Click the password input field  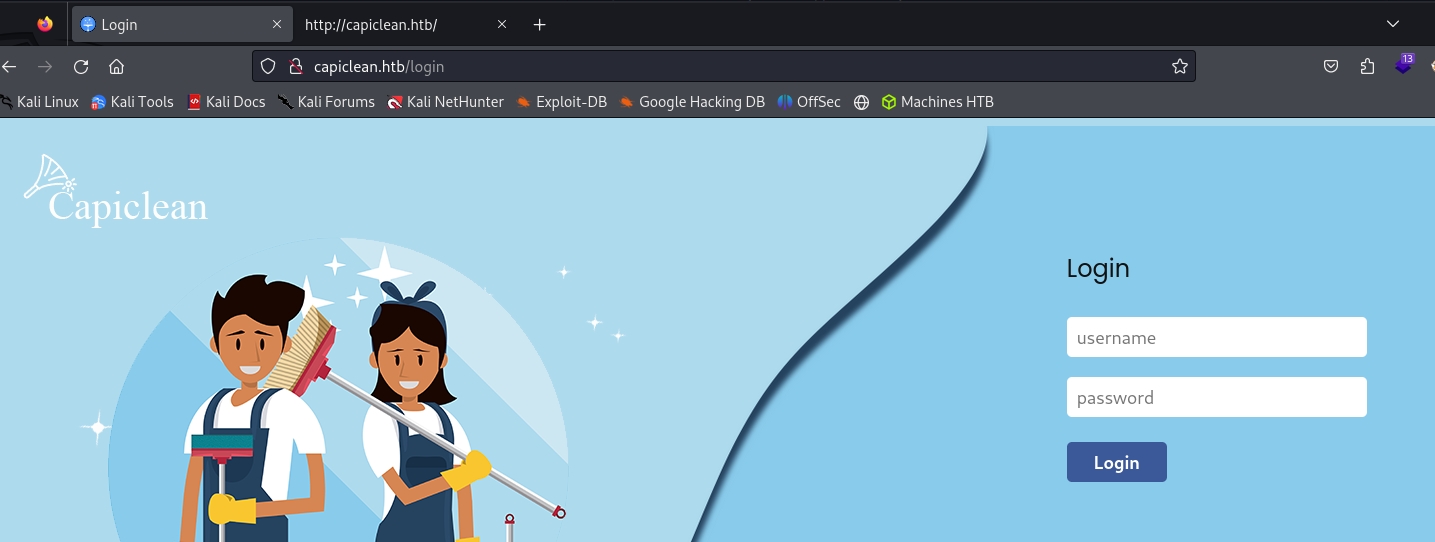(x=1216, y=397)
